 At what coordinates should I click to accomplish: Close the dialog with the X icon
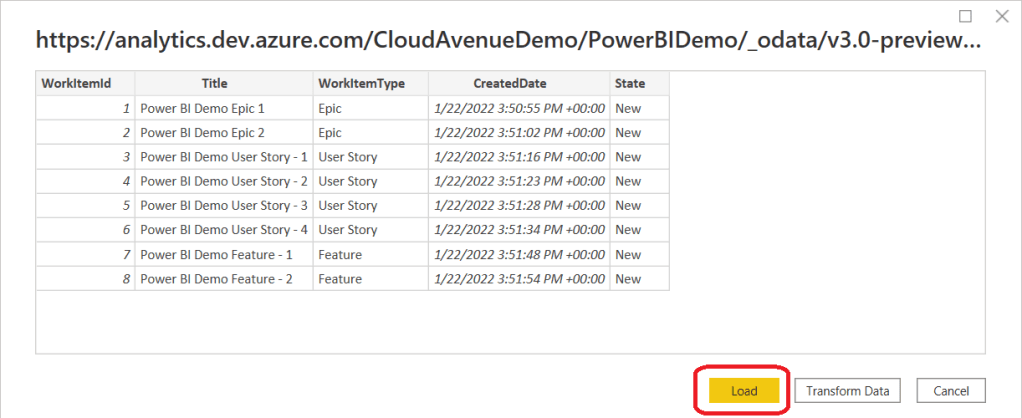[1001, 16]
